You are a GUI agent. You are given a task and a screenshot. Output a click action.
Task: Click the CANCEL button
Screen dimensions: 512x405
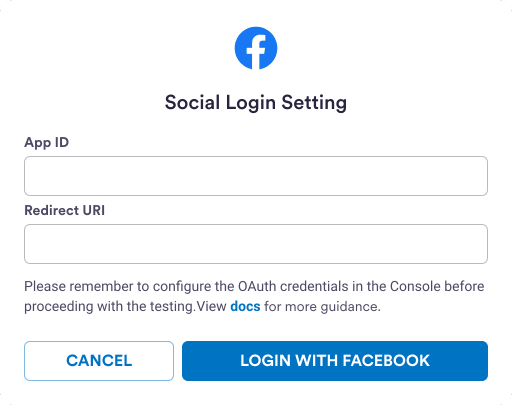[99, 361]
